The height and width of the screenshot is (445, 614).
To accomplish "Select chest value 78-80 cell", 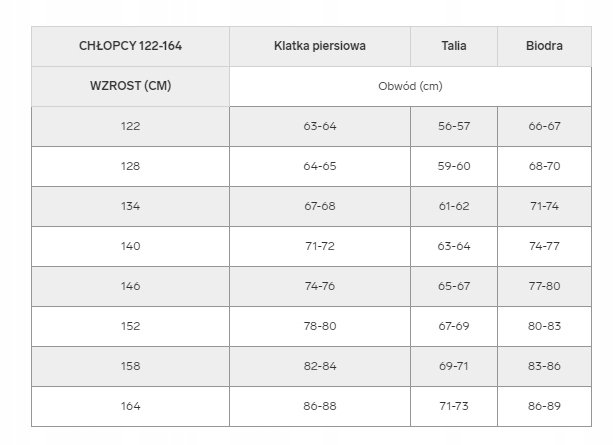I will [319, 326].
